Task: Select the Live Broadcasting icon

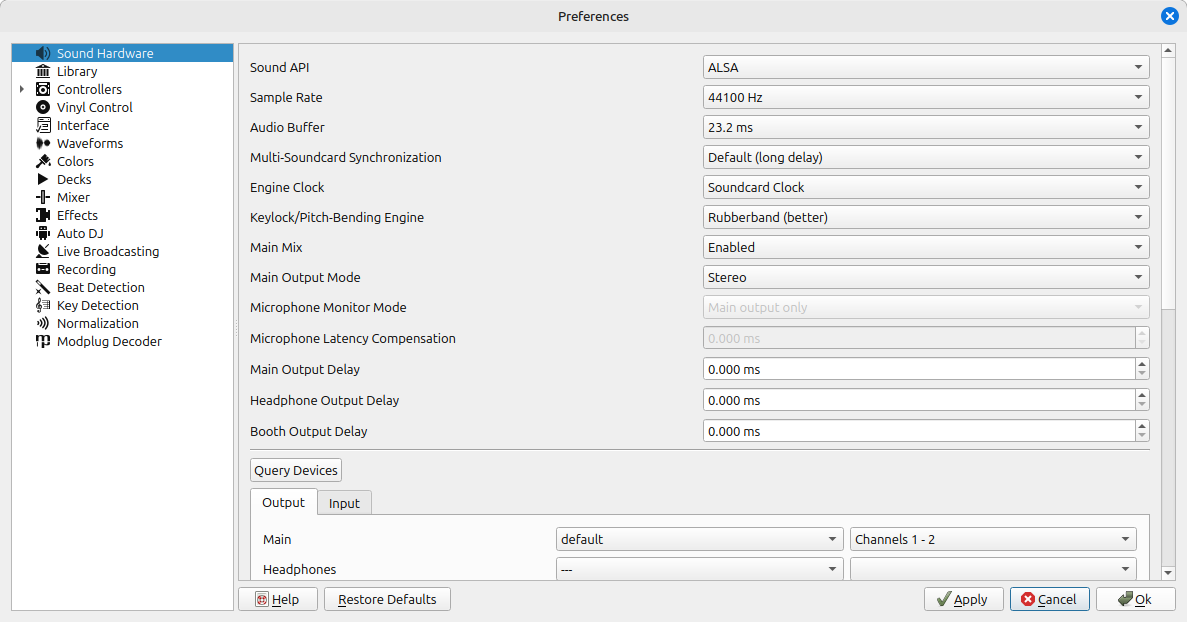Action: click(43, 252)
